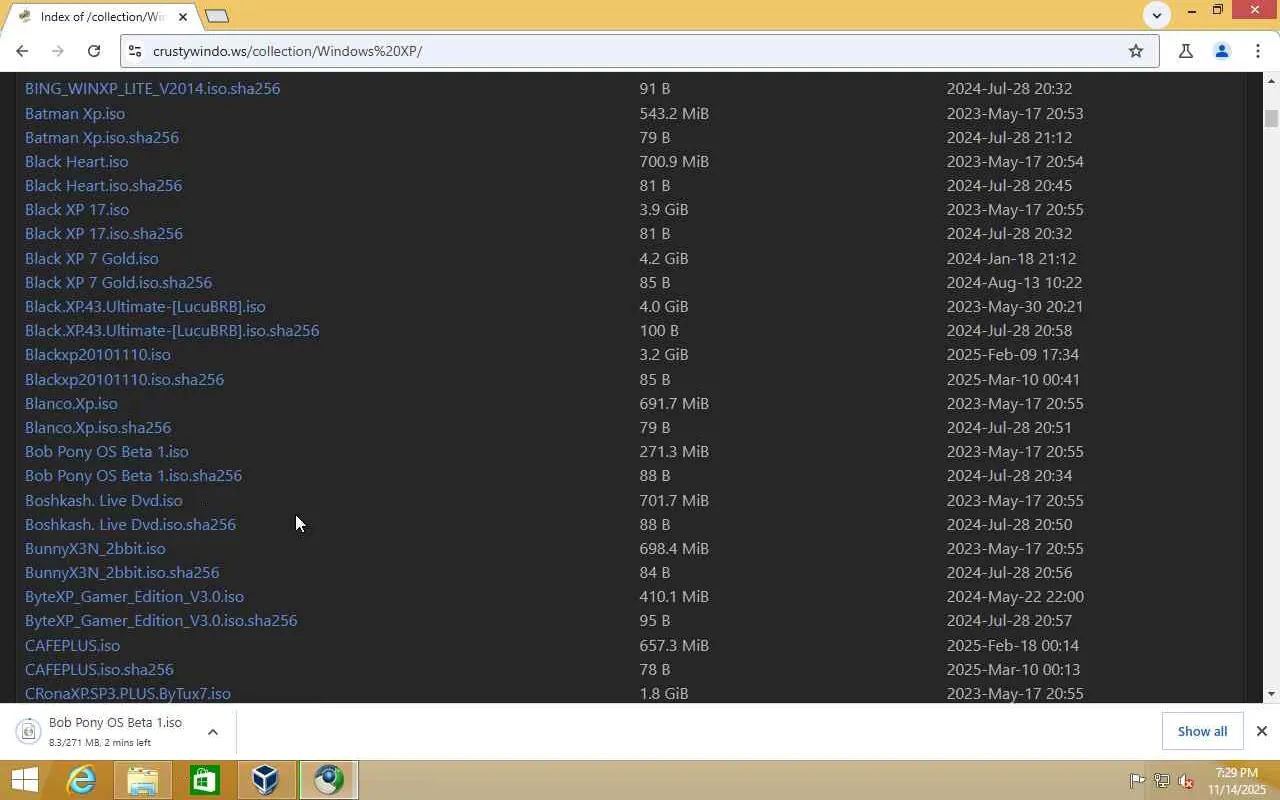Reload the current page
This screenshot has height=800, width=1280.
[x=93, y=51]
